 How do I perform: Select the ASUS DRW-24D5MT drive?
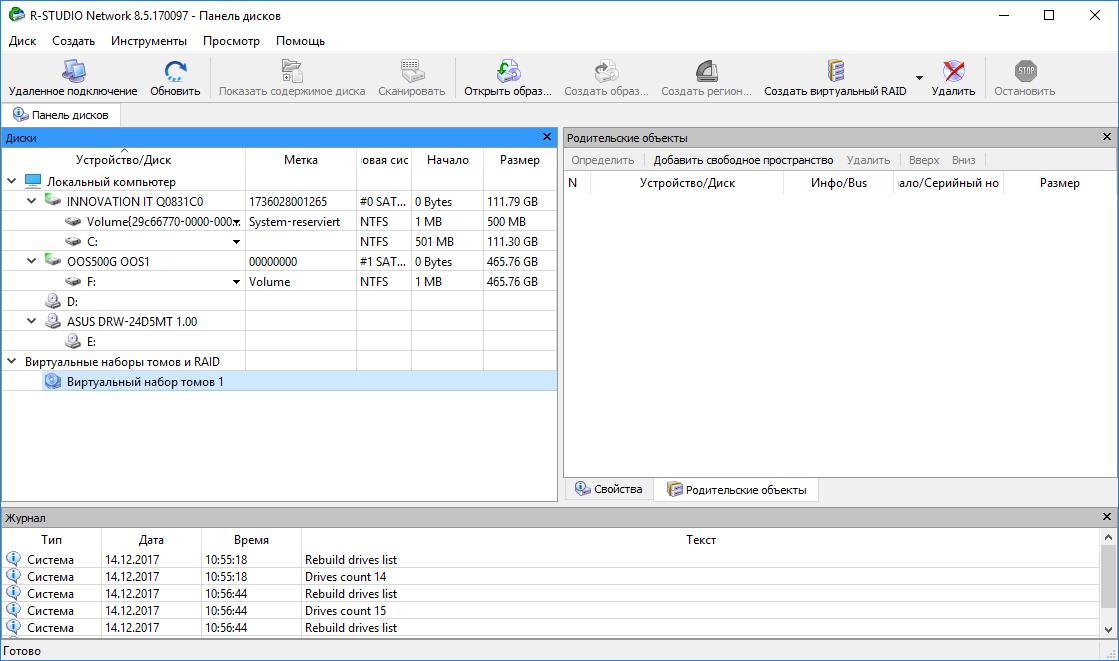131,321
